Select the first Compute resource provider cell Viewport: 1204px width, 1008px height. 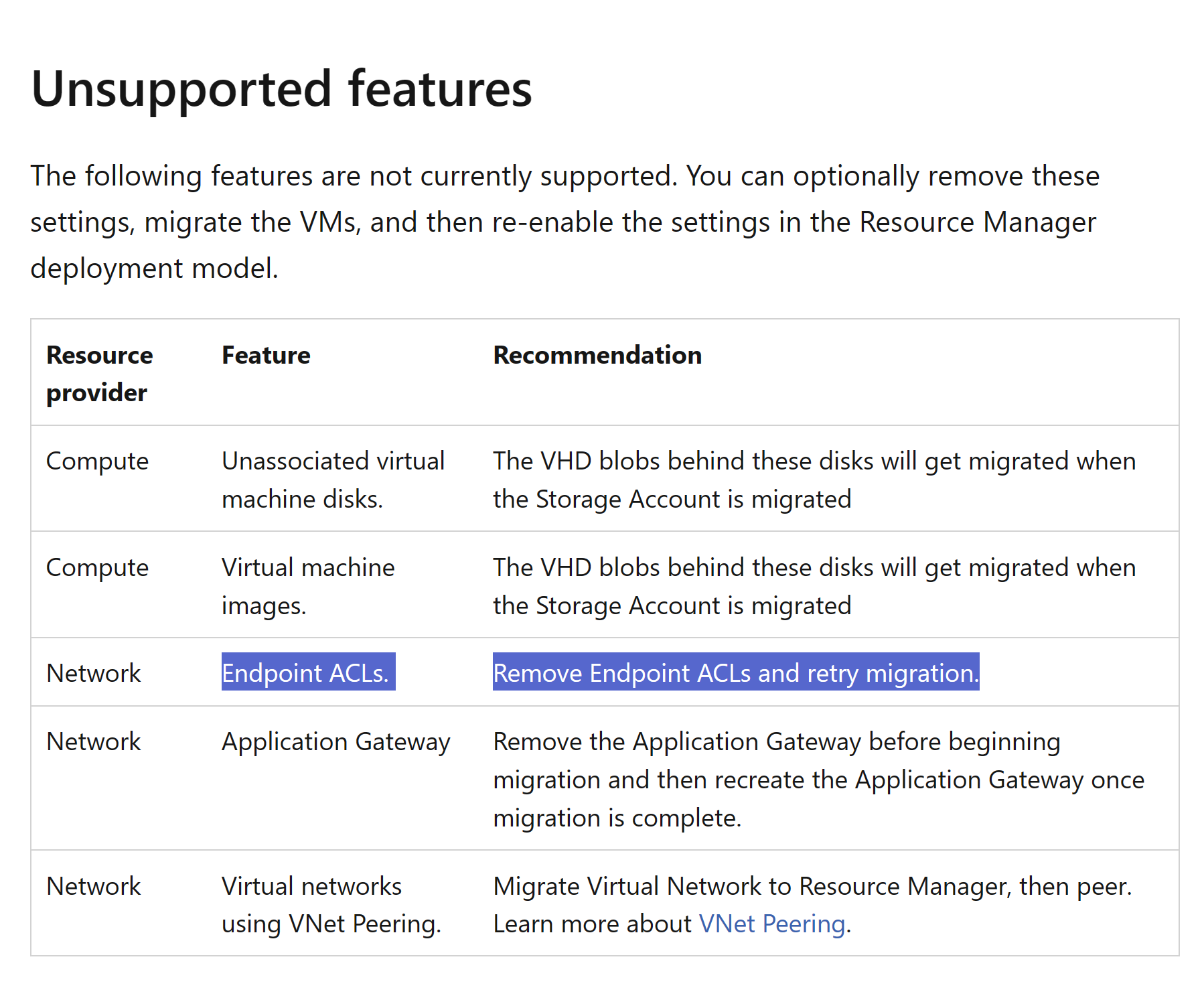click(97, 461)
